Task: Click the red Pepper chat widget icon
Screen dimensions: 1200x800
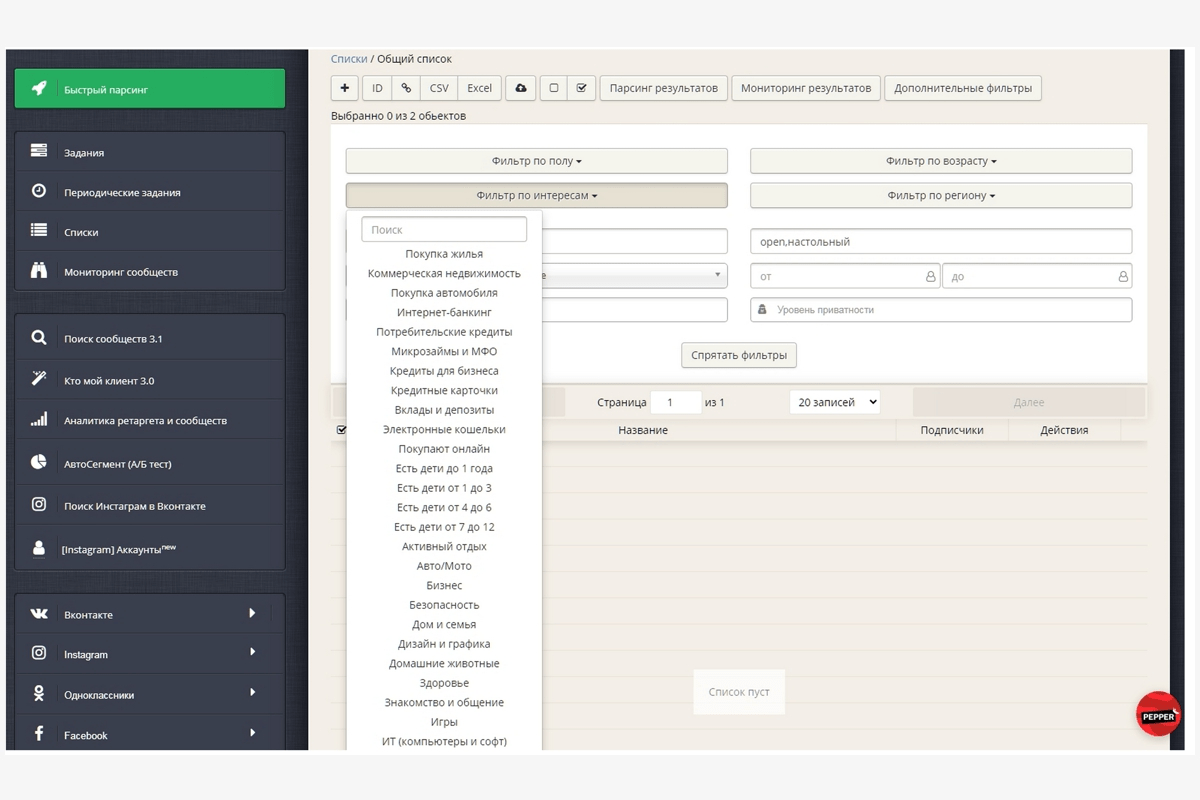Action: tap(1158, 715)
